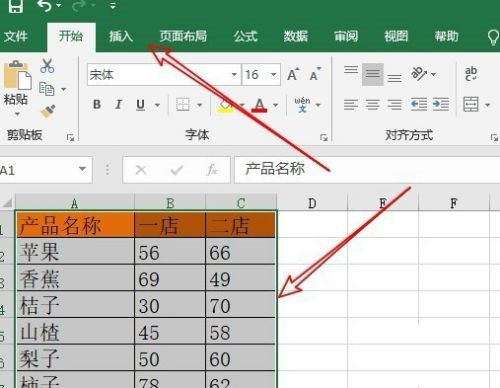
Task: Click the 粘贴 (Paste) clipboard icon
Action: 17,75
